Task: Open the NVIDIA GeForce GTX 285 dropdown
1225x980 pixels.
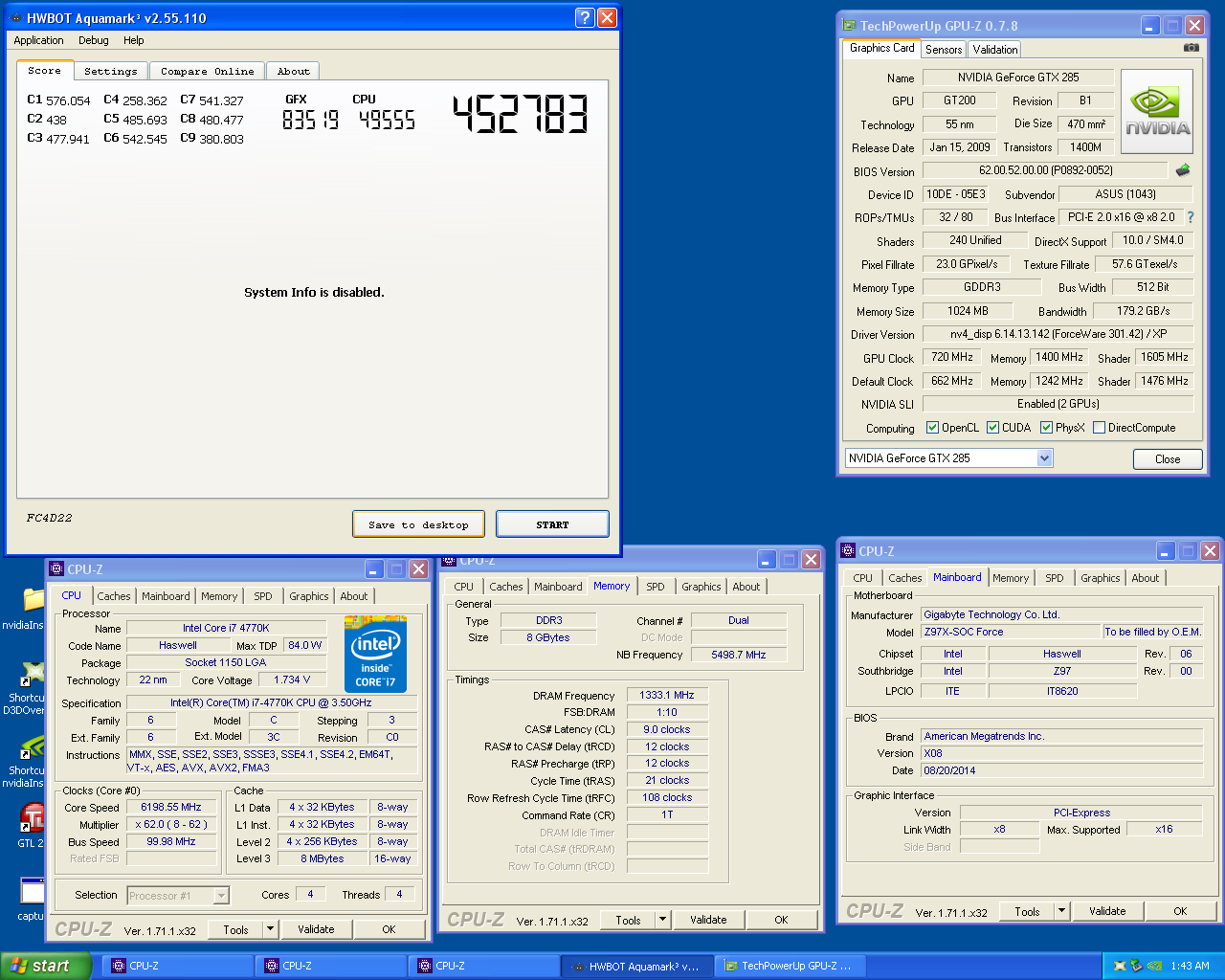Action: coord(1044,458)
